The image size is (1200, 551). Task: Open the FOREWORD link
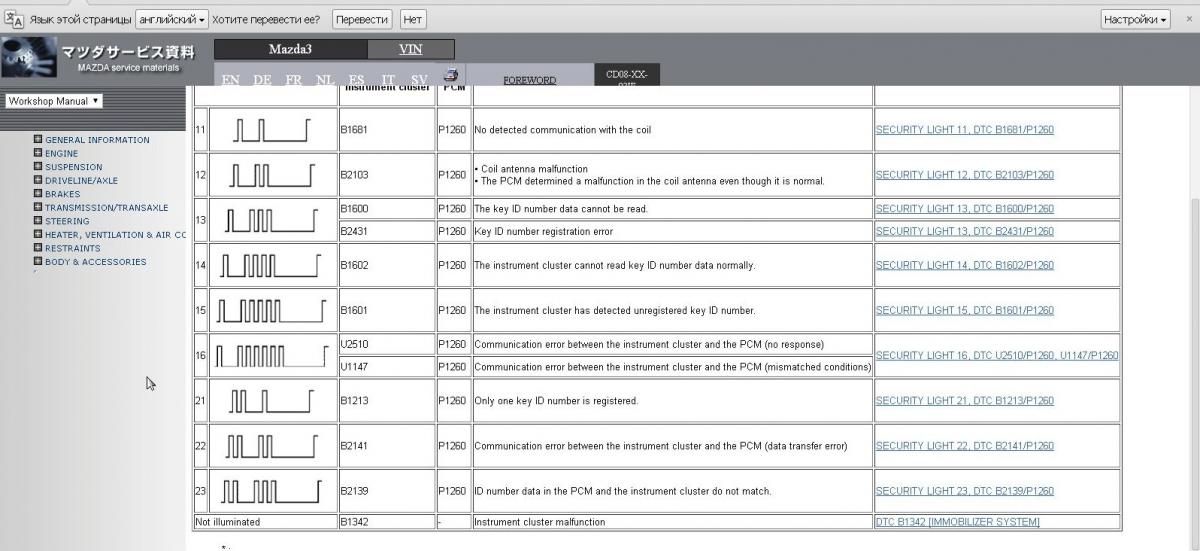tap(530, 80)
